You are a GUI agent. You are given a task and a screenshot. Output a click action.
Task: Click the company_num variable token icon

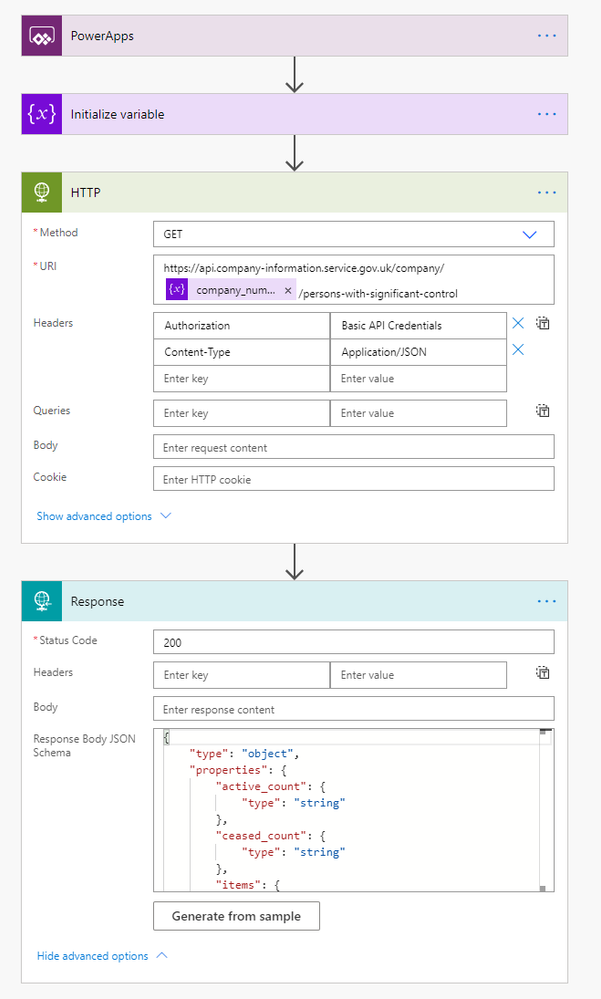pyautogui.click(x=177, y=289)
